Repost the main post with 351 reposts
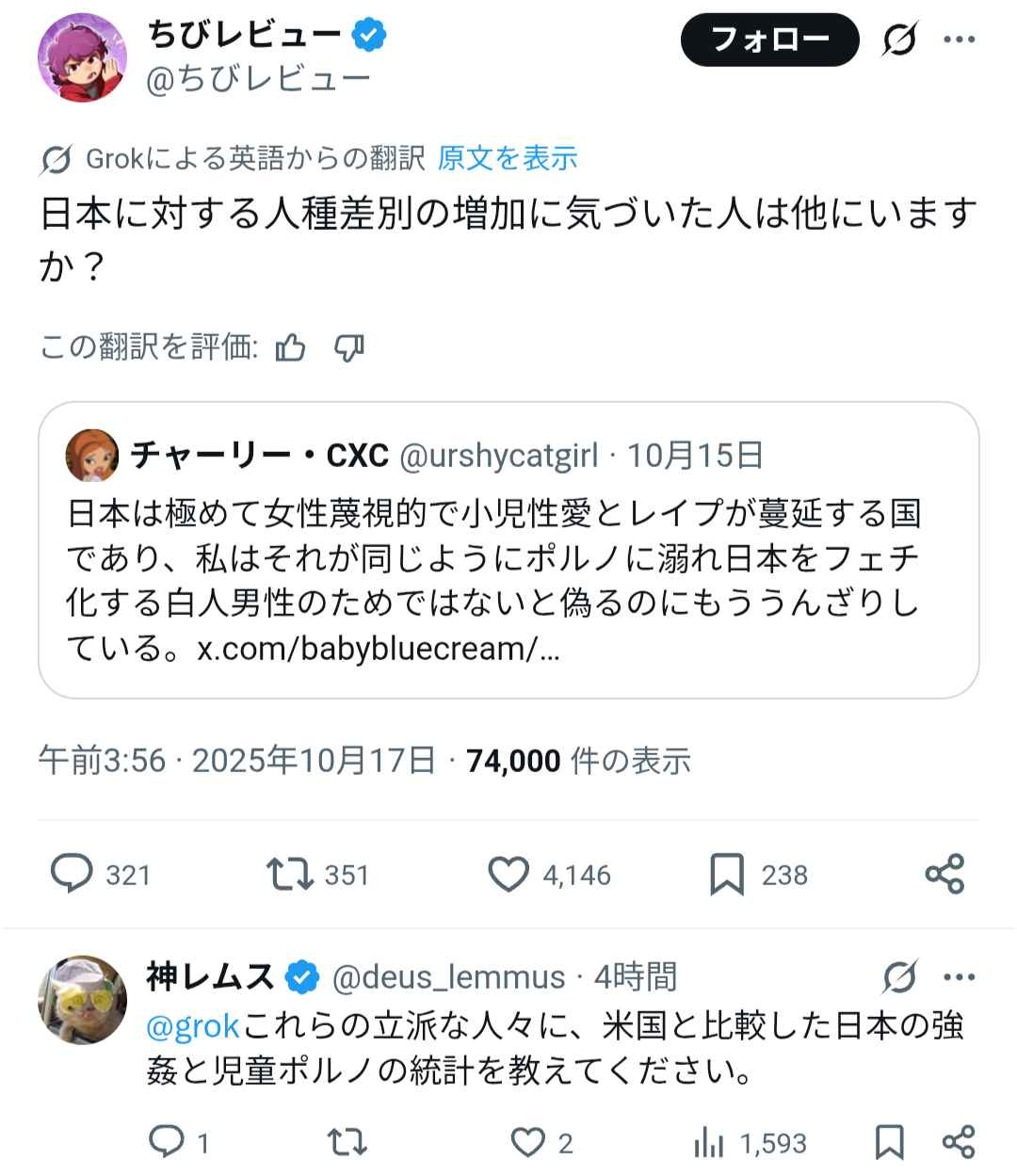Viewport: 1017px width, 1176px height. tap(290, 875)
